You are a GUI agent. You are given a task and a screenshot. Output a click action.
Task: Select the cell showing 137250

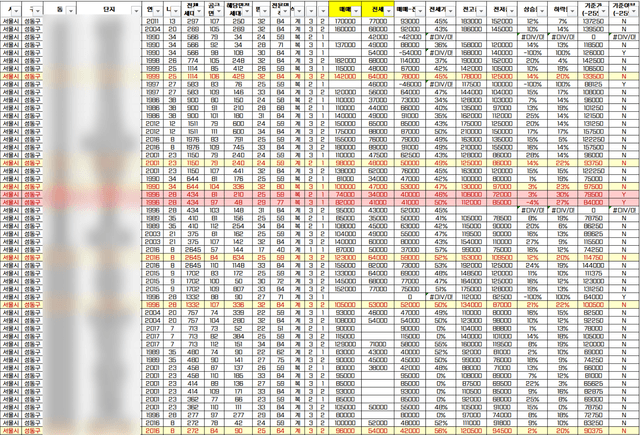click(x=593, y=21)
